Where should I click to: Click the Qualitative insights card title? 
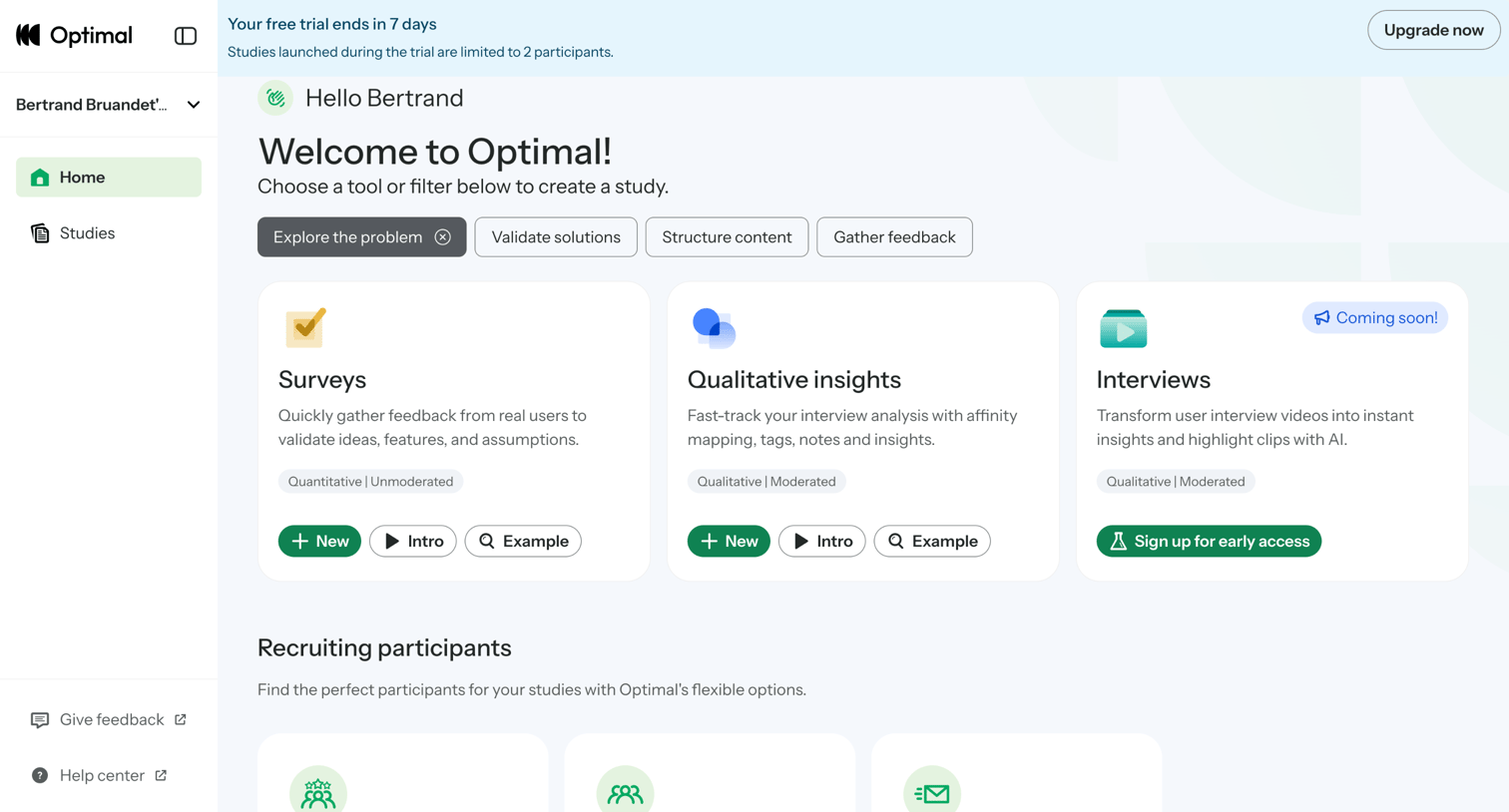pos(794,379)
